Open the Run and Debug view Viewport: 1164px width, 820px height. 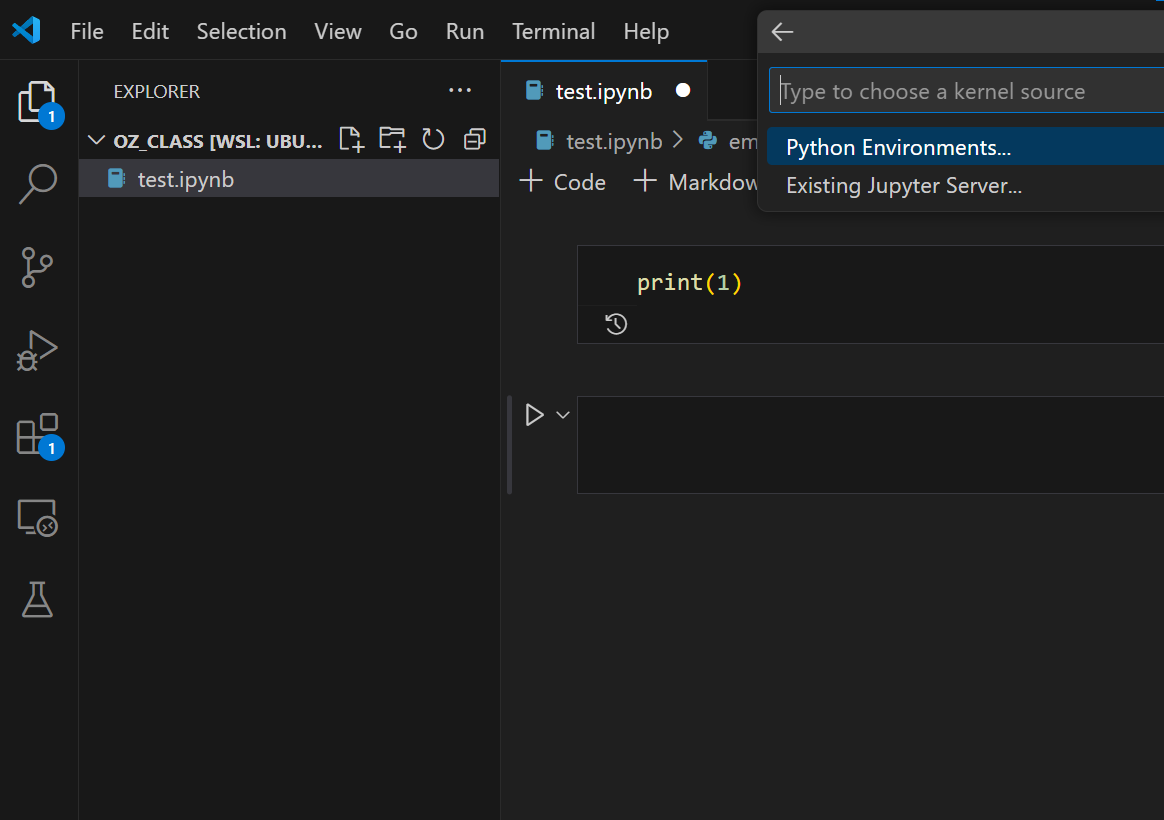(37, 351)
